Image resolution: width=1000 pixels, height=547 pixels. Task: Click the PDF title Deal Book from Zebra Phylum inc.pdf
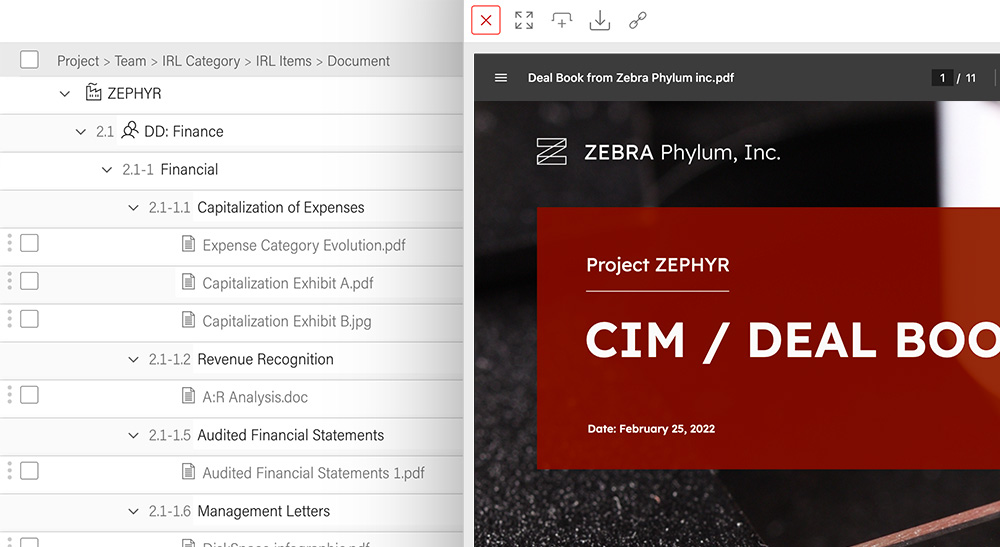pos(631,78)
